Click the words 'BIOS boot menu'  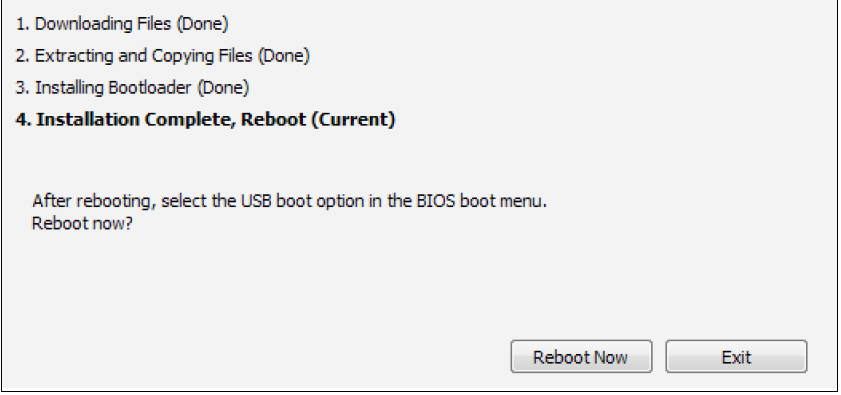coord(480,201)
